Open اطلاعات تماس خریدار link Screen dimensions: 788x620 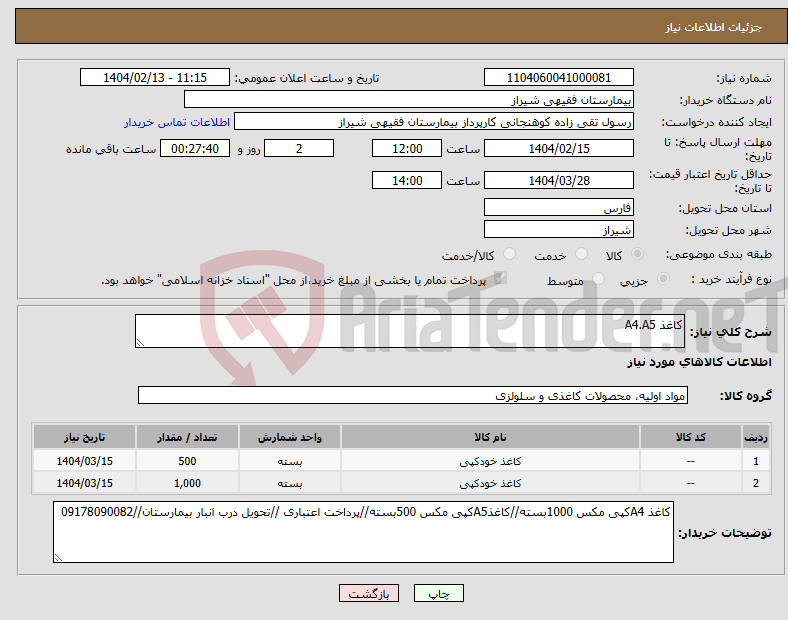[177, 122]
